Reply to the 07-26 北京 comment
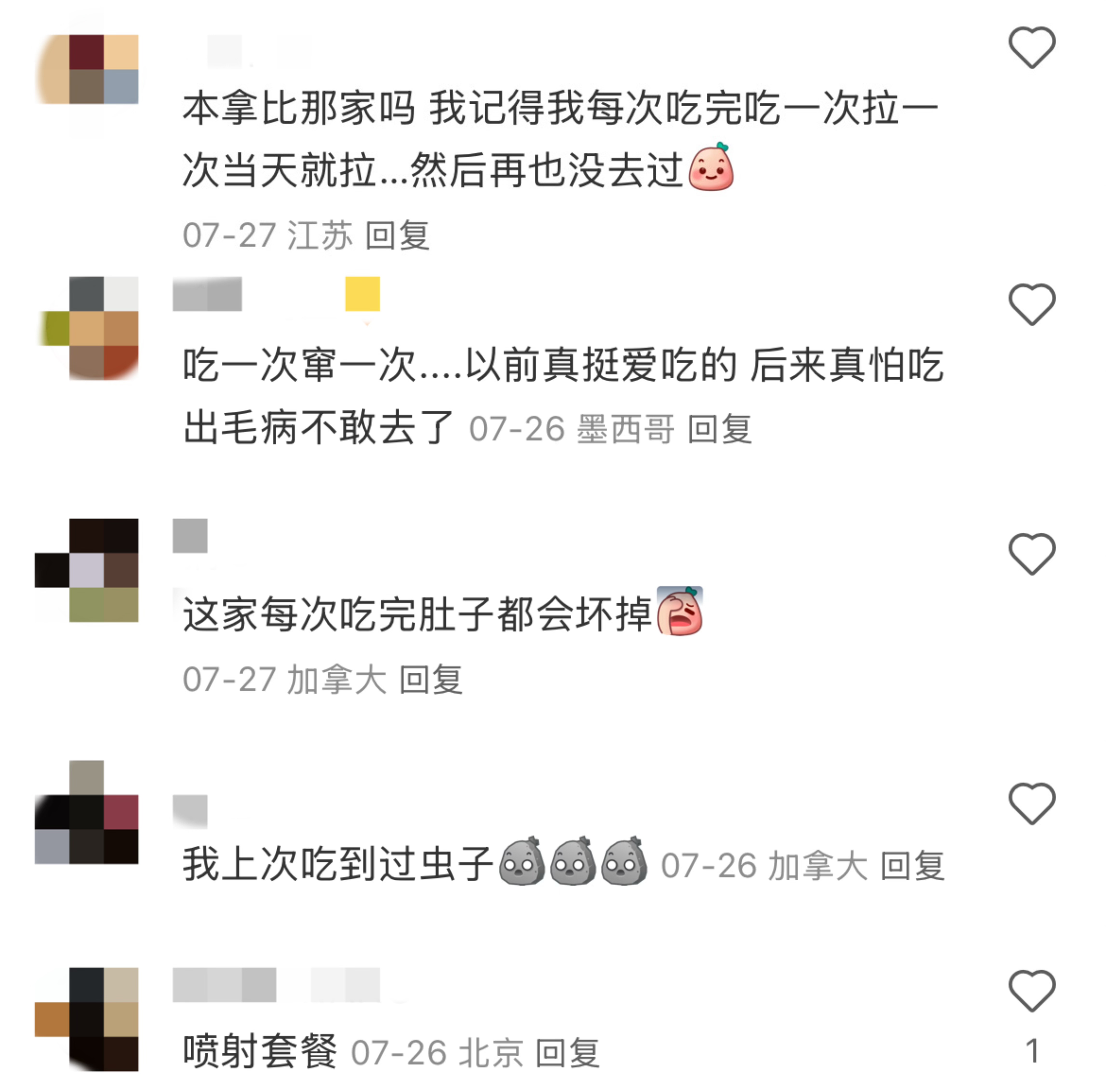The image size is (1106, 1092). pyautogui.click(x=567, y=1052)
